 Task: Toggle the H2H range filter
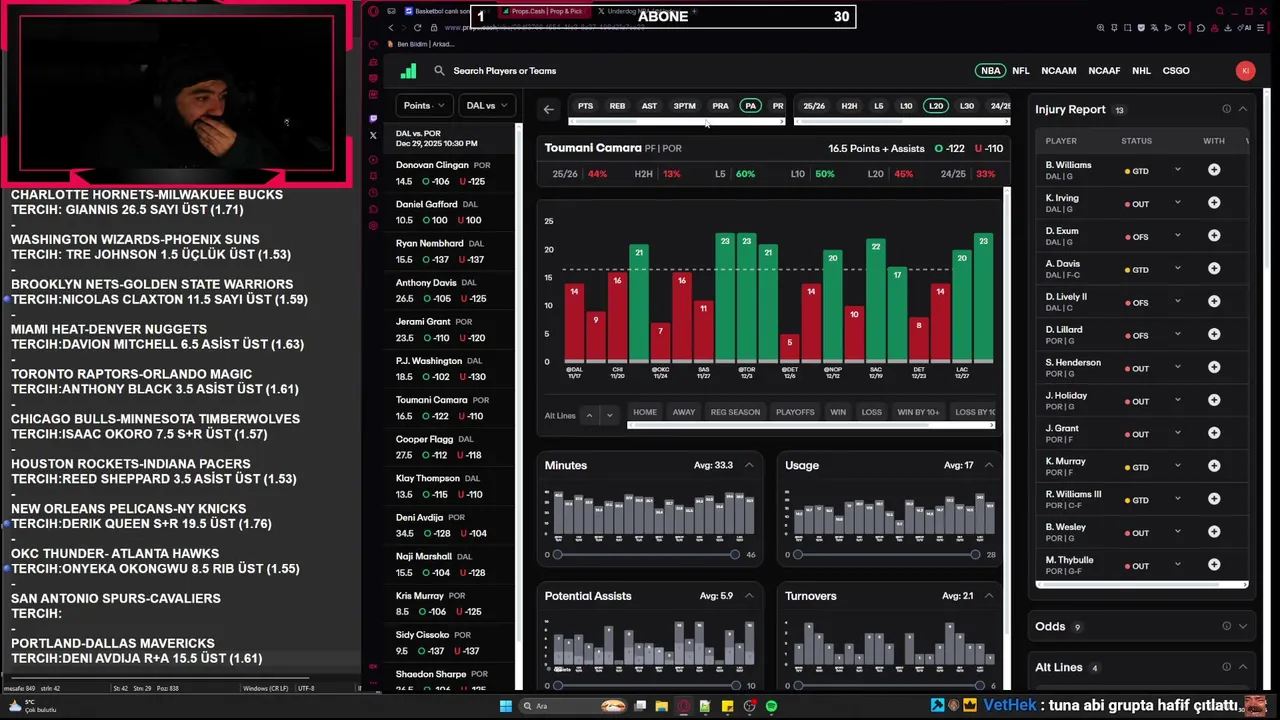pos(849,106)
